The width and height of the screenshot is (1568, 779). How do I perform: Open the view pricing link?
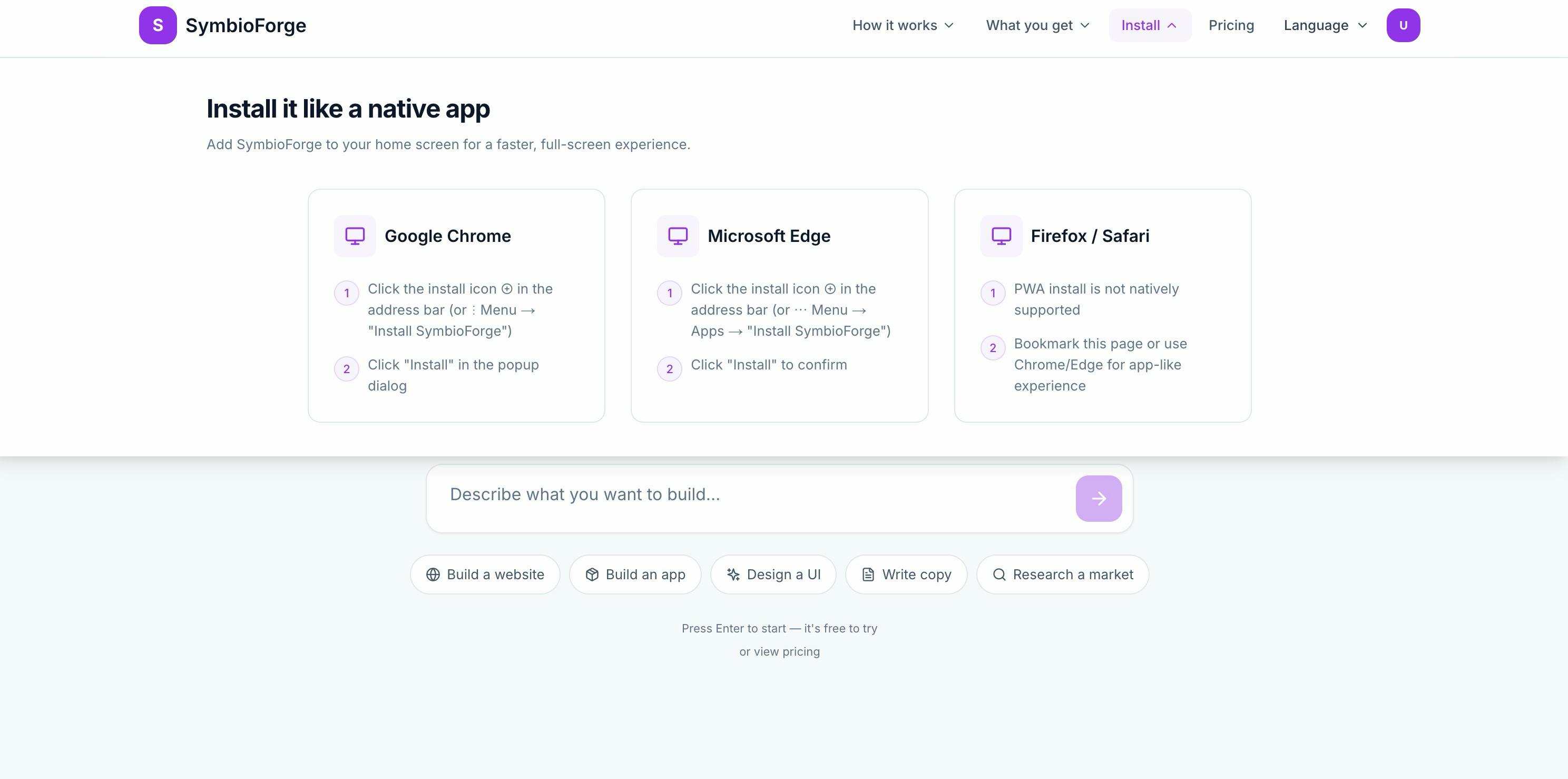point(779,651)
